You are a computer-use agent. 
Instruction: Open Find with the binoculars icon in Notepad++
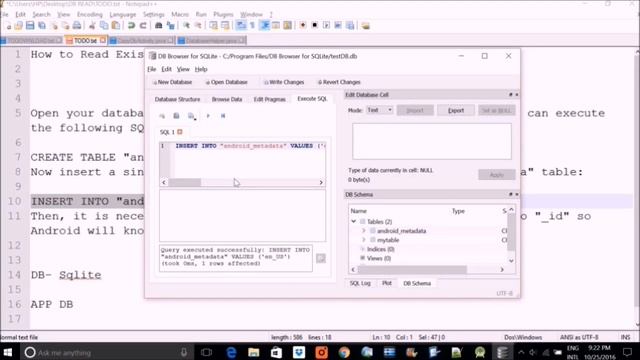tap(158, 26)
